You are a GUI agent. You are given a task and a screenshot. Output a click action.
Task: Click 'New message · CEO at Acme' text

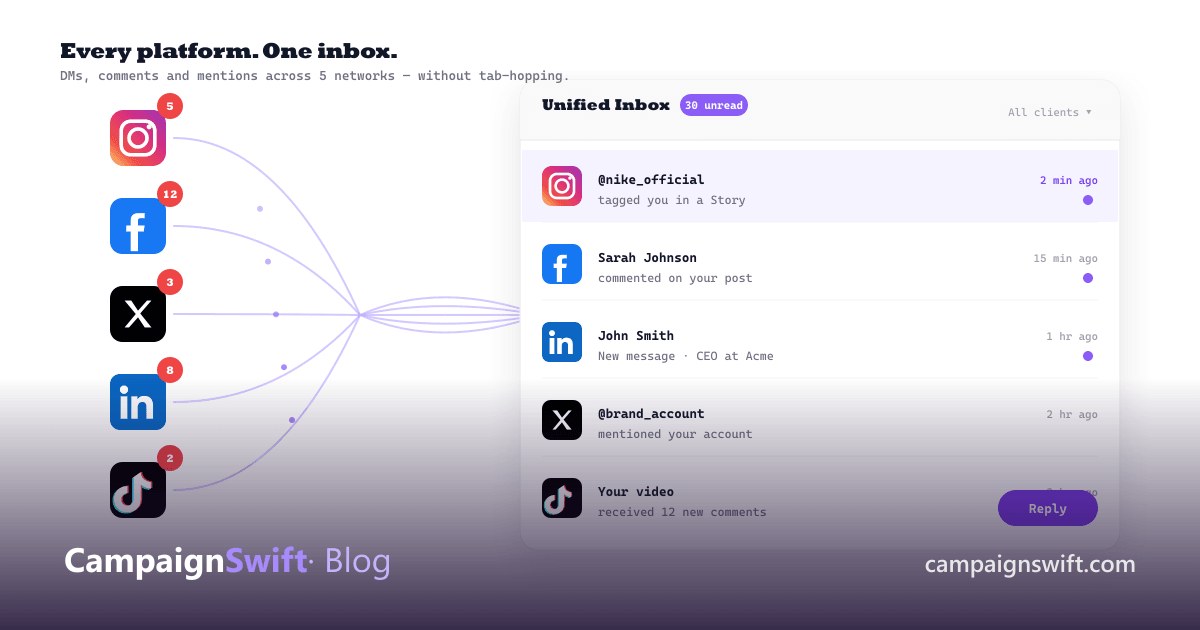point(686,356)
